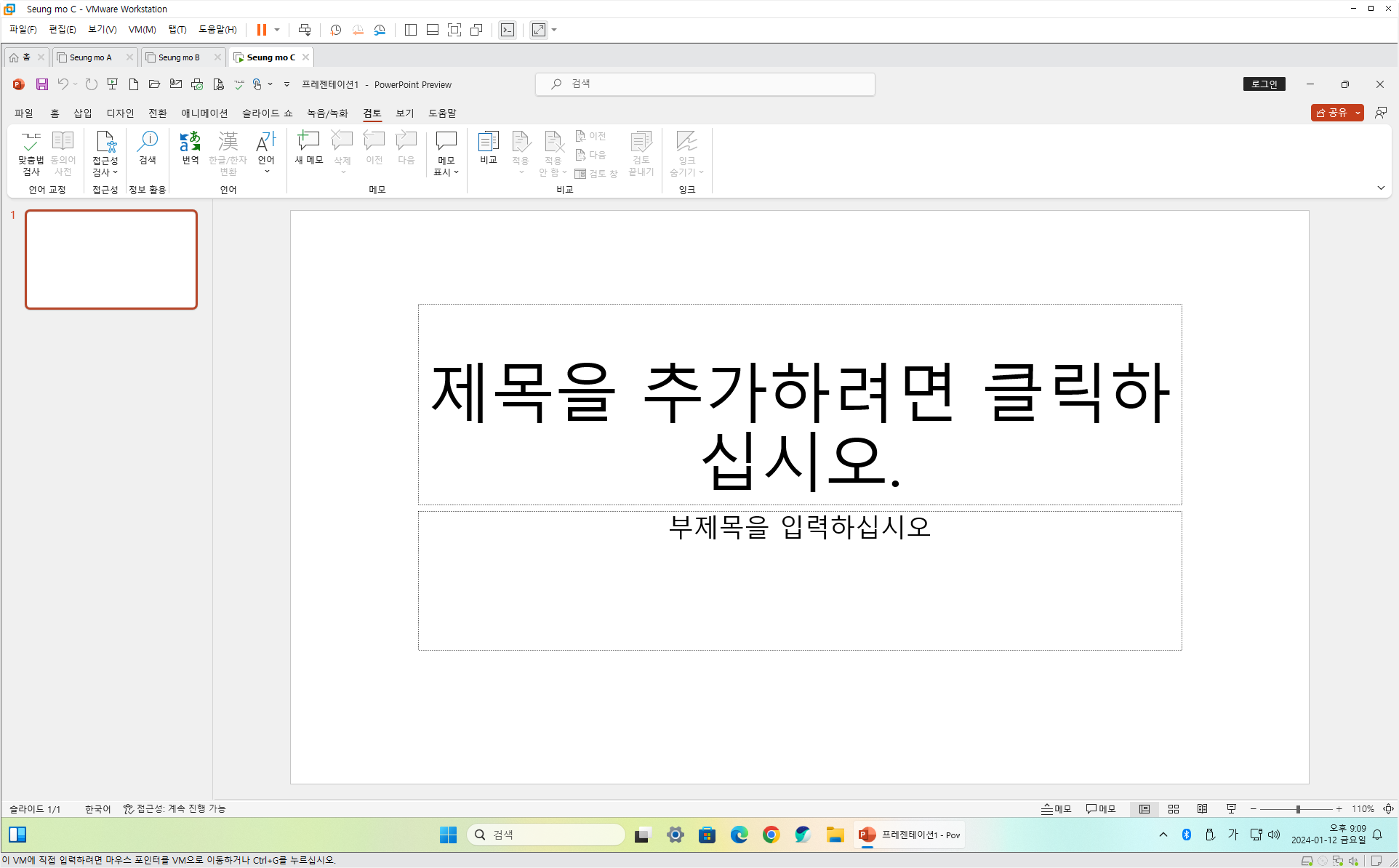Viewport: 1399px width, 868px height.
Task: Open the 디자인 ribbon tab
Action: [120, 113]
